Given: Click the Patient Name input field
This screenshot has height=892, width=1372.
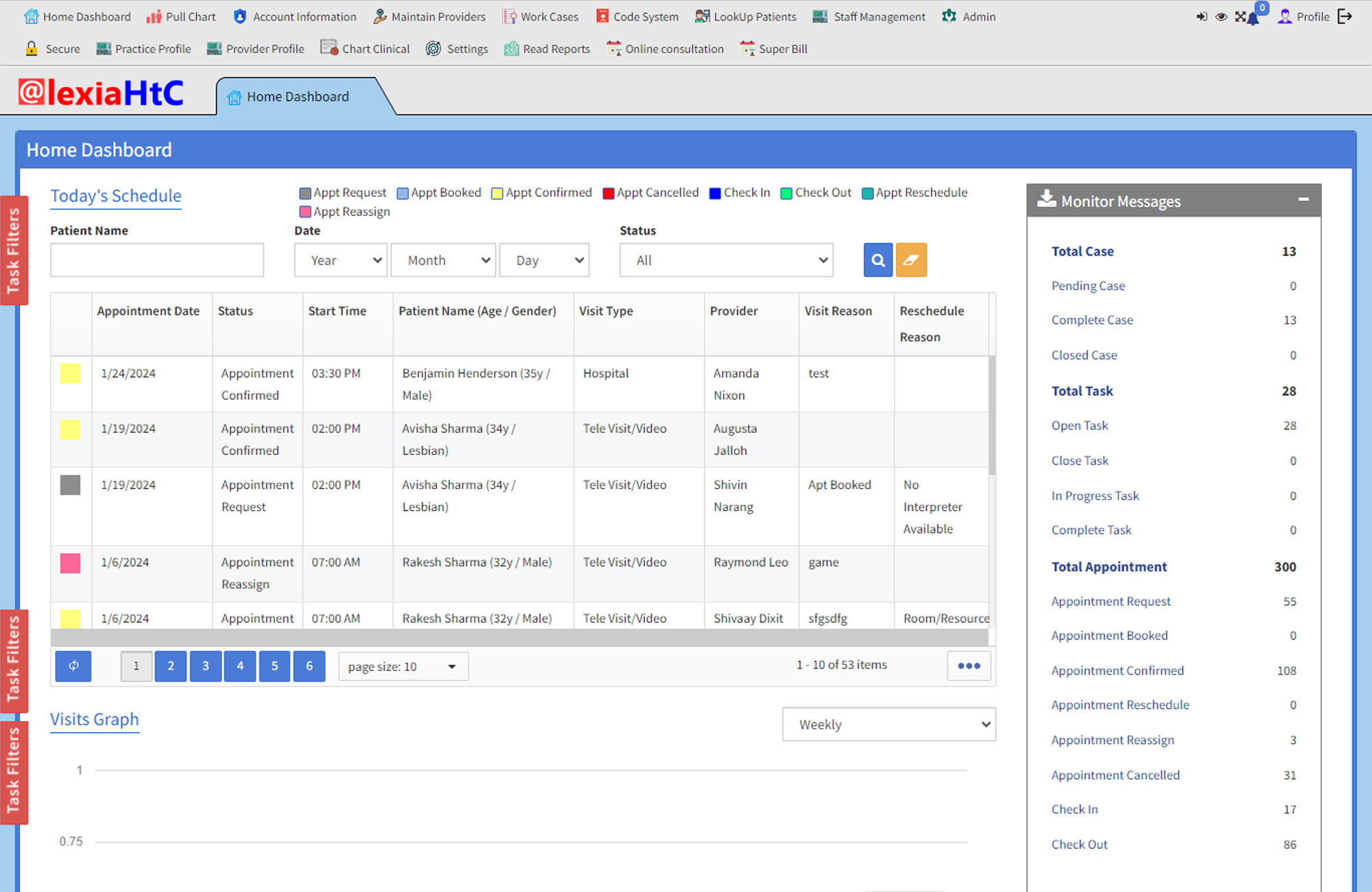Looking at the screenshot, I should [157, 260].
